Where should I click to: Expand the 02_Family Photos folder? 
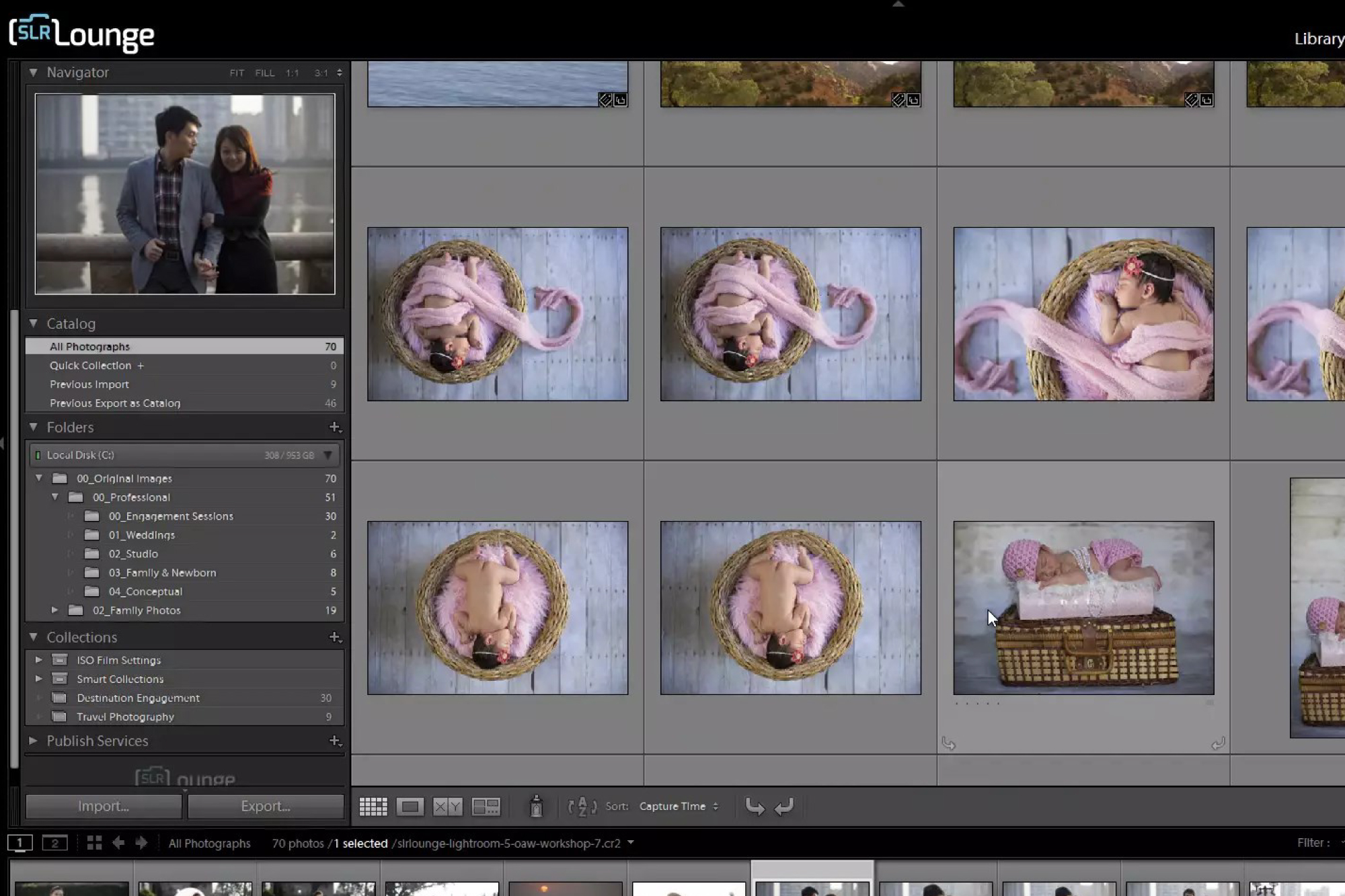click(x=55, y=610)
